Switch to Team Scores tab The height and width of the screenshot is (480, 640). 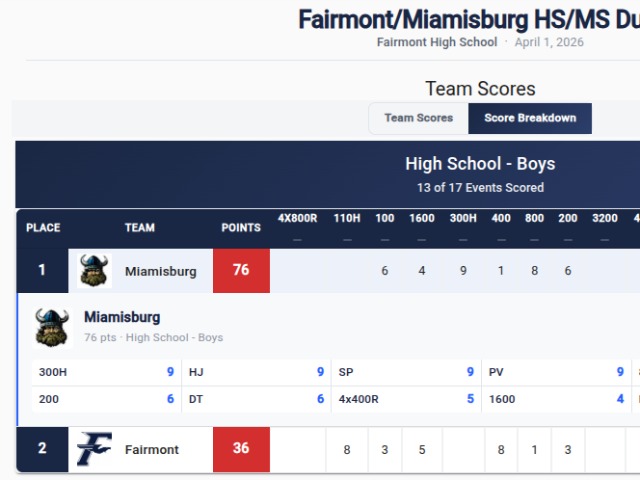(x=418, y=118)
